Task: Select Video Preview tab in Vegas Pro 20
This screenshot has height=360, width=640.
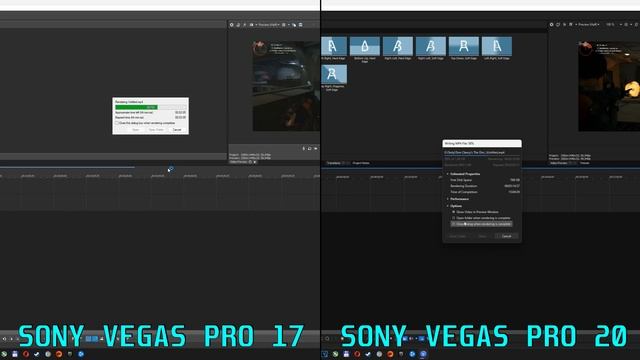Action: (x=559, y=163)
